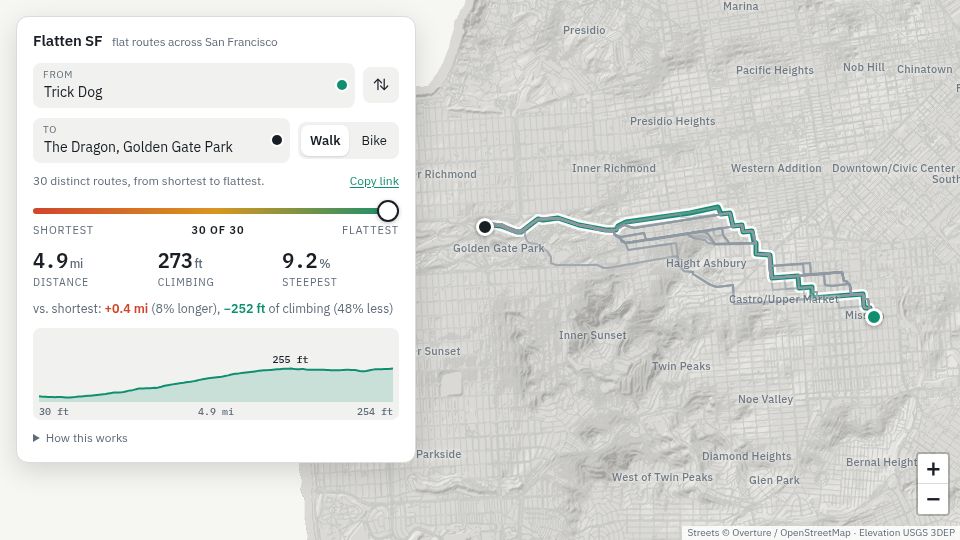The height and width of the screenshot is (540, 960).
Task: Zoom out on the map
Action: pyautogui.click(x=933, y=500)
